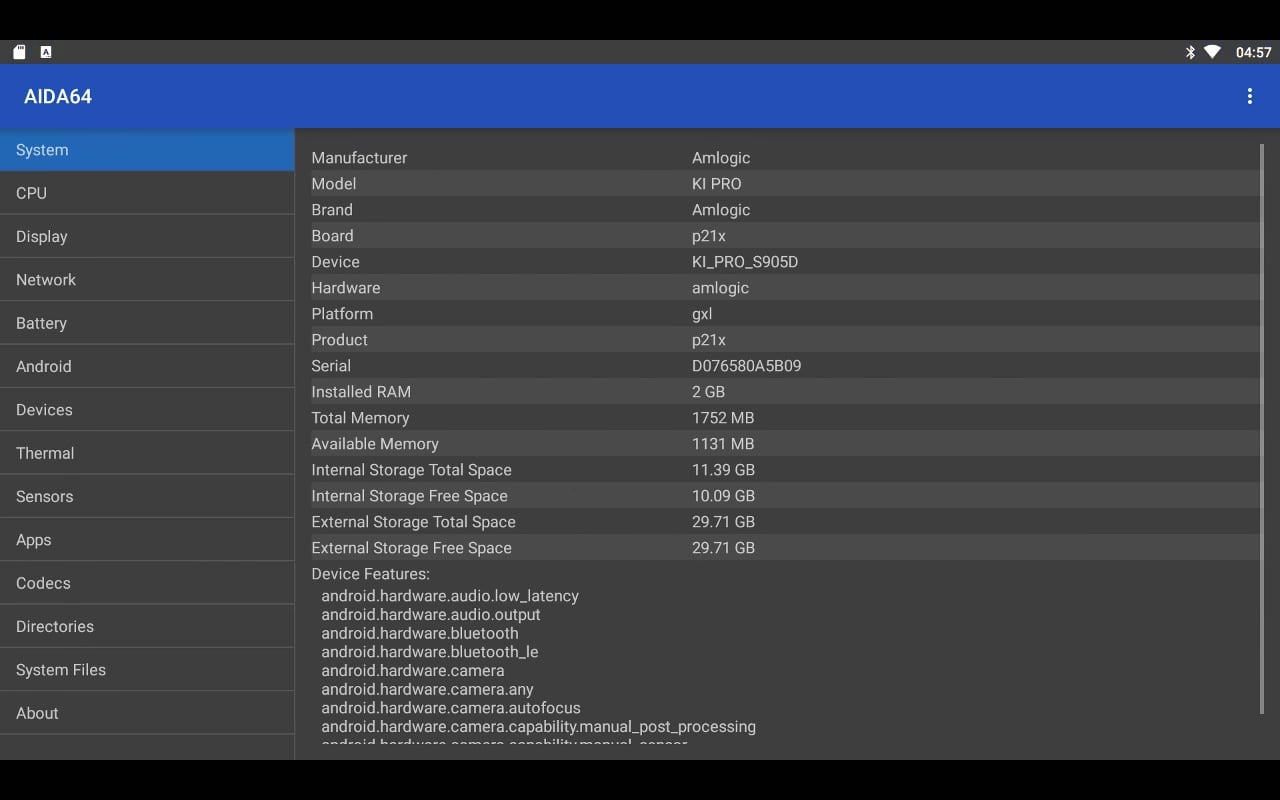Viewport: 1280px width, 800px height.
Task: Click the Product row label
Action: [339, 340]
